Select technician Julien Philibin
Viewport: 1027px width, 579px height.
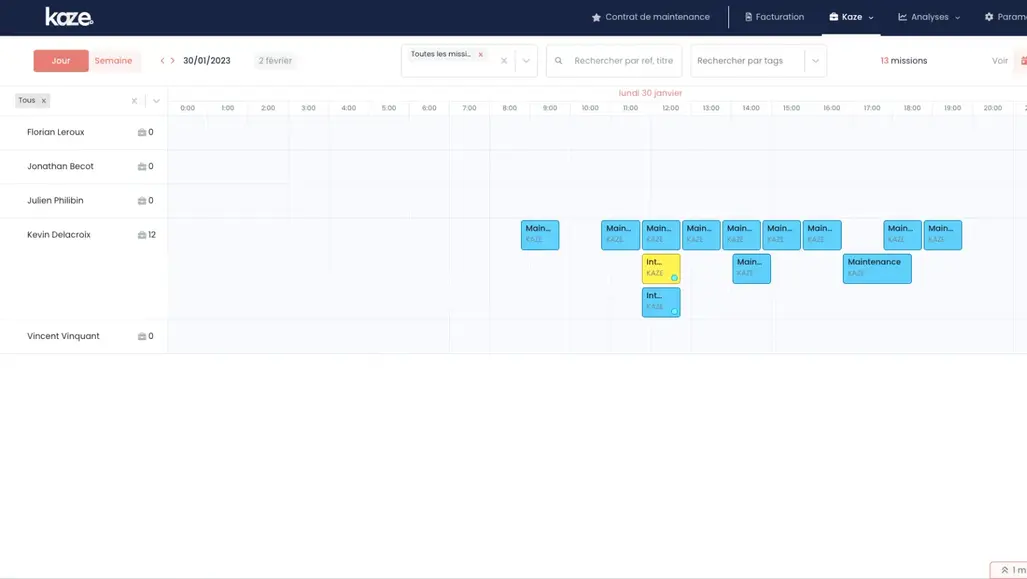point(55,200)
